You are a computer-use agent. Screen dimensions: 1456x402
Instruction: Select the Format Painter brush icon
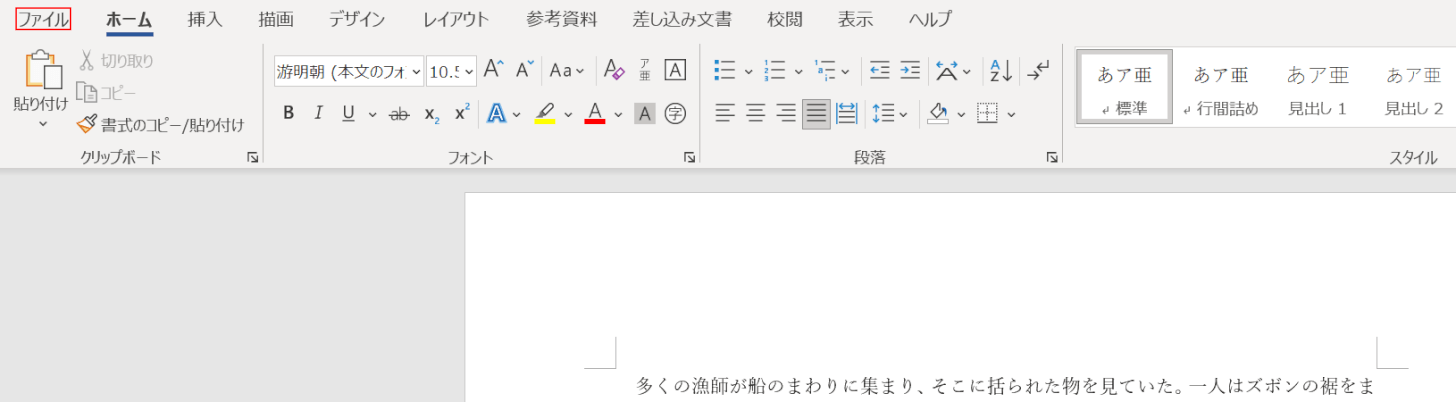click(87, 125)
